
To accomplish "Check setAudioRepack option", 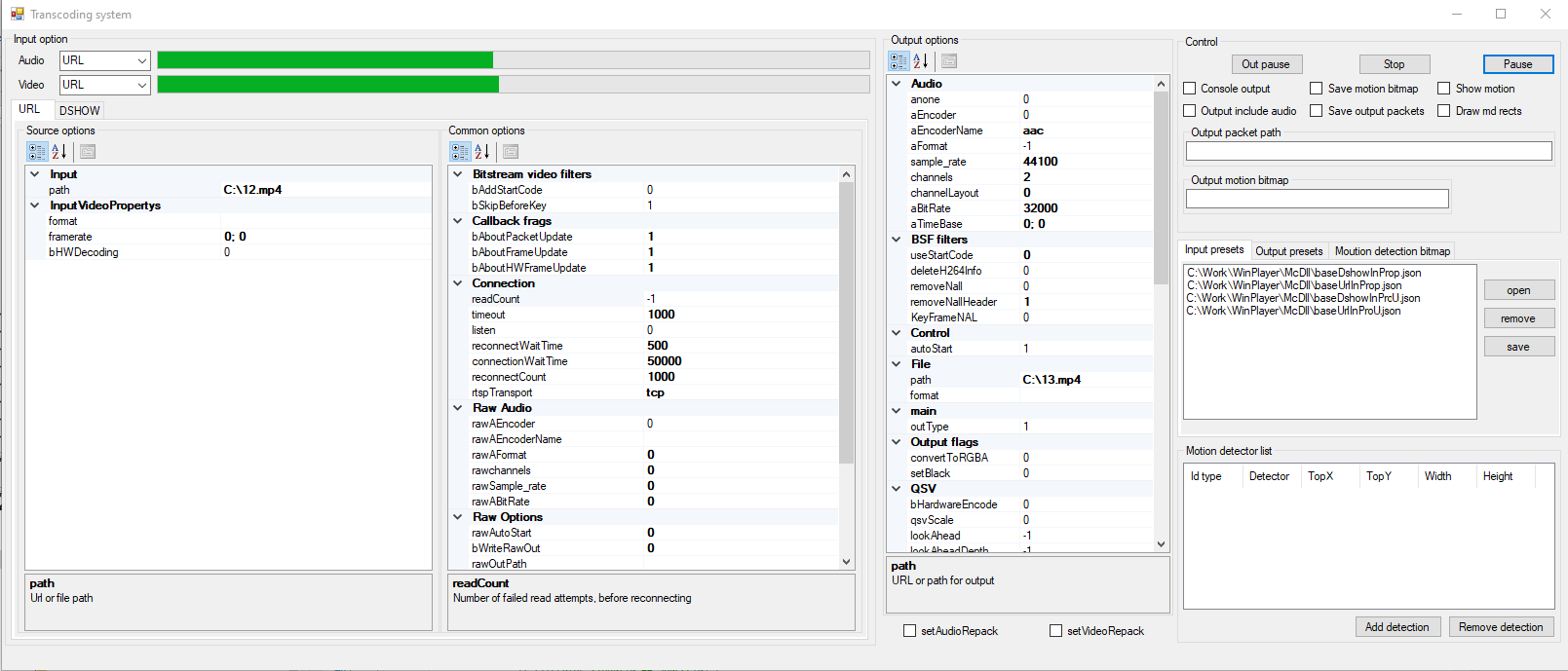I will (910, 631).
